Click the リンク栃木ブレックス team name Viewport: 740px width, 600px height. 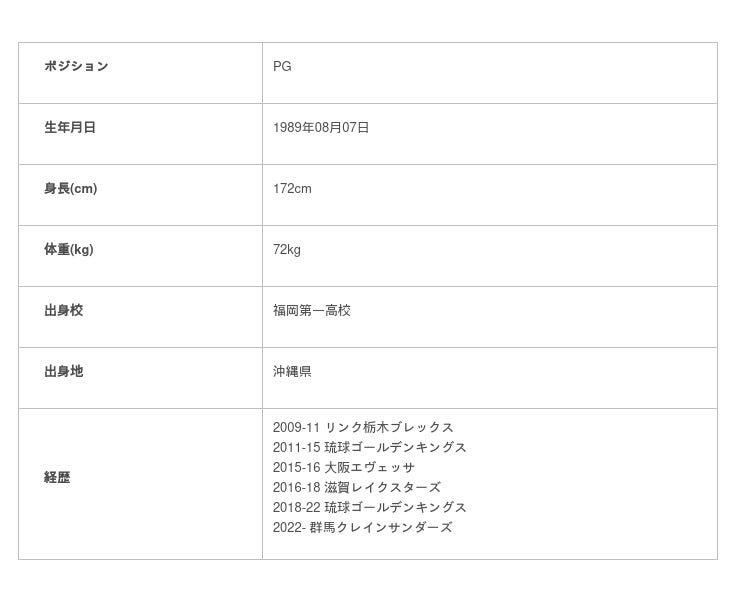389,428
